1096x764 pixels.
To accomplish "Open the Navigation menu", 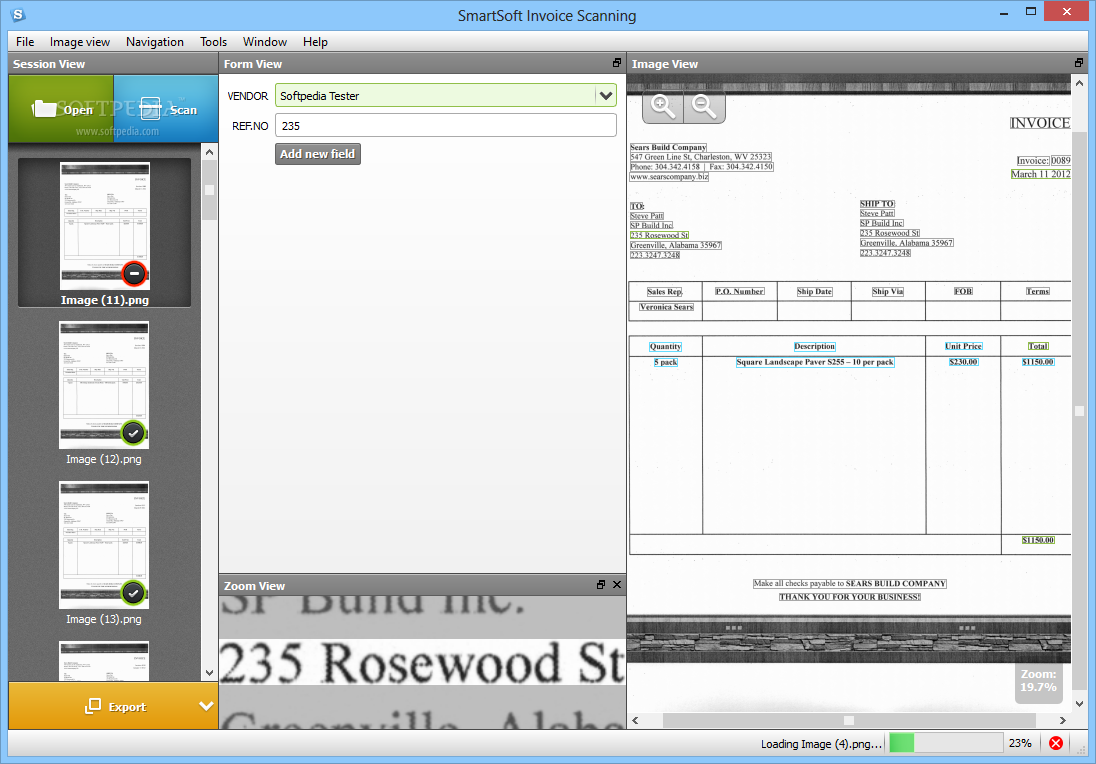I will pos(154,42).
